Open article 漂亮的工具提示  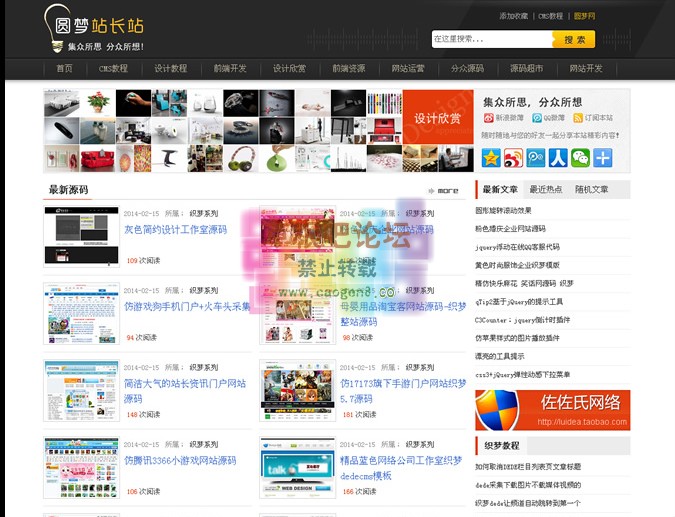coord(500,356)
